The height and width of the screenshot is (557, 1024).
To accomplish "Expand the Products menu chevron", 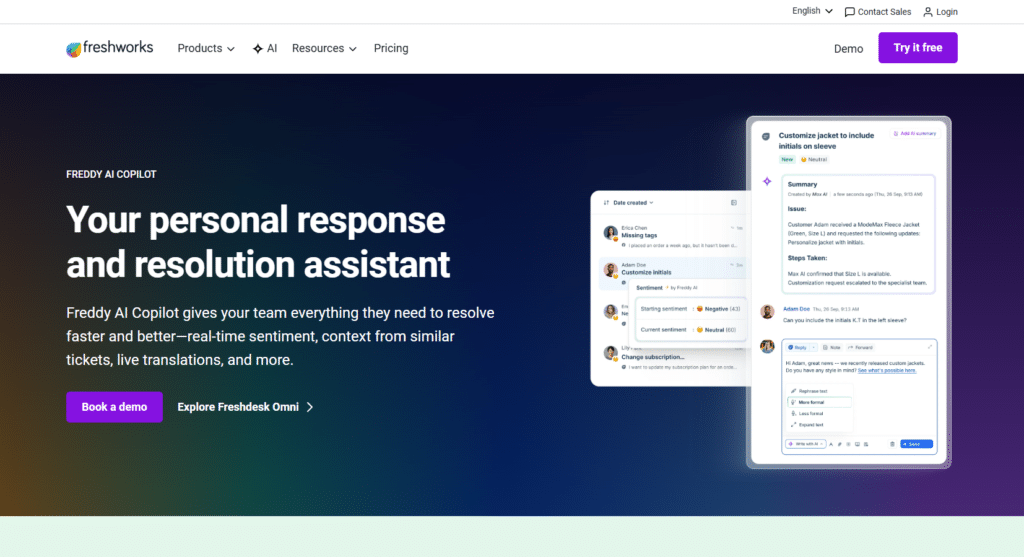I will click(231, 49).
